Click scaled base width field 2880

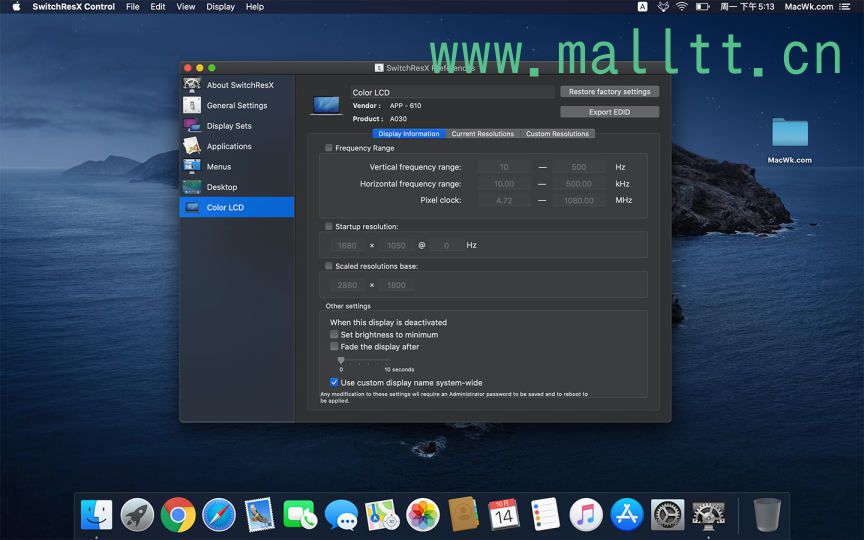click(347, 285)
